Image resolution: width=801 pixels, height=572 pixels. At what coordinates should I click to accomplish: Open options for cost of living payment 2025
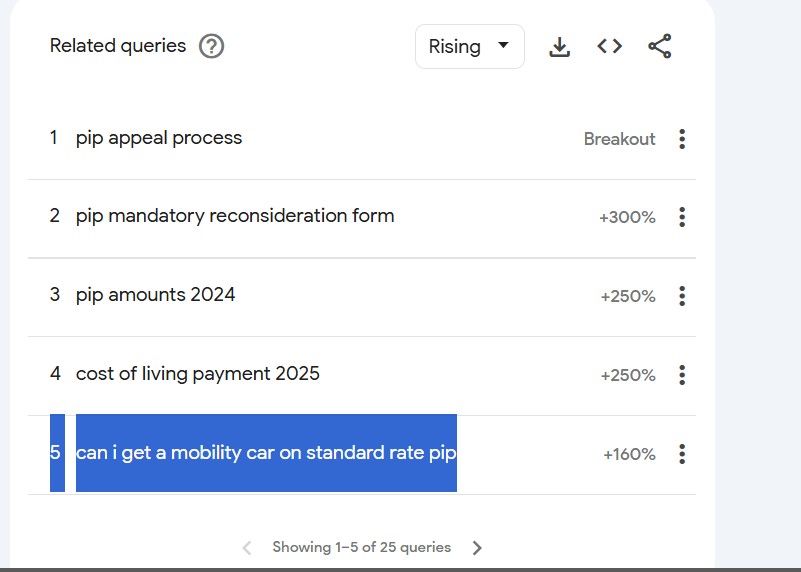[682, 375]
